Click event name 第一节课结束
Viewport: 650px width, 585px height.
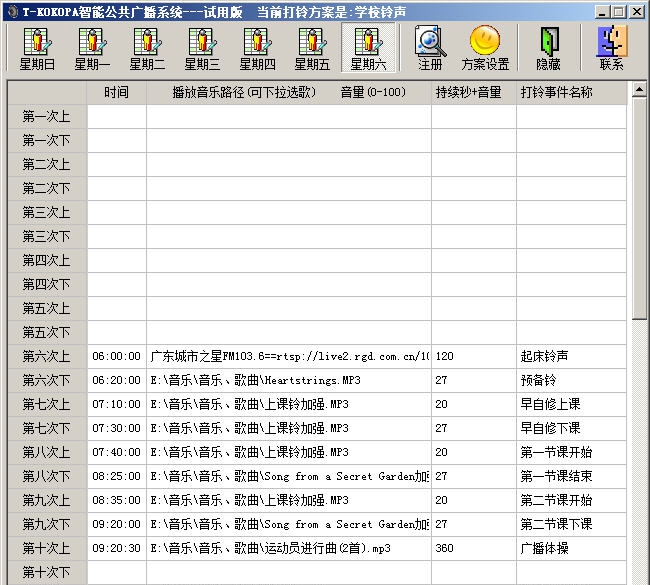click(571, 476)
